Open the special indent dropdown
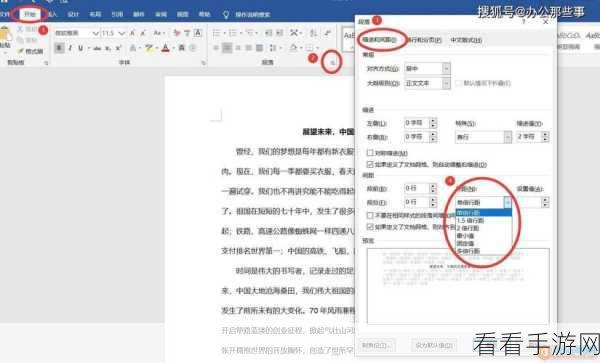Screen dimensions: 600x363 click(507, 137)
